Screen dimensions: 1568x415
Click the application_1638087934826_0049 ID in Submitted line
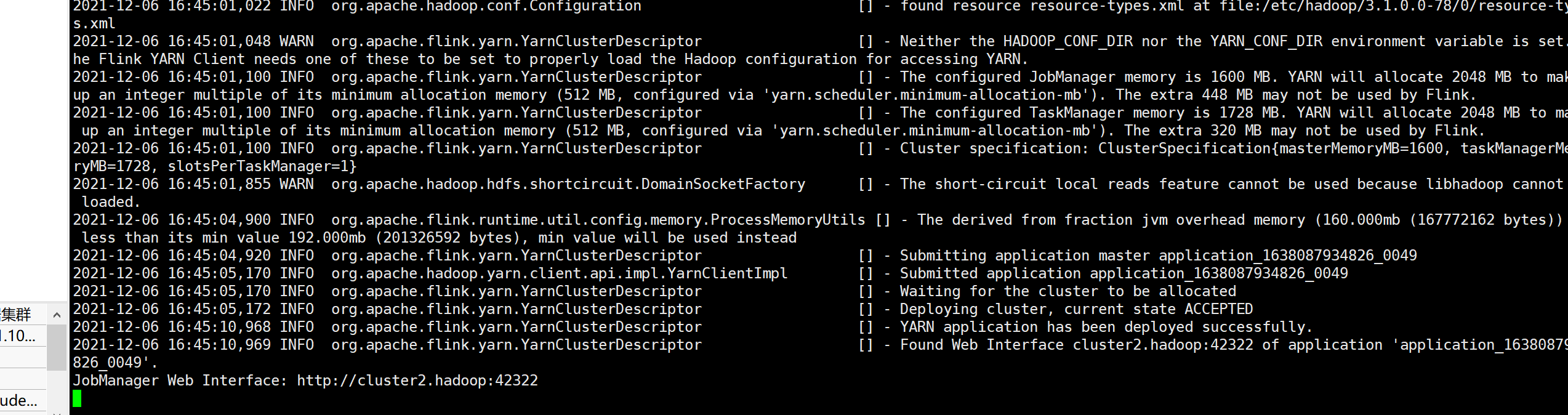tap(1219, 273)
